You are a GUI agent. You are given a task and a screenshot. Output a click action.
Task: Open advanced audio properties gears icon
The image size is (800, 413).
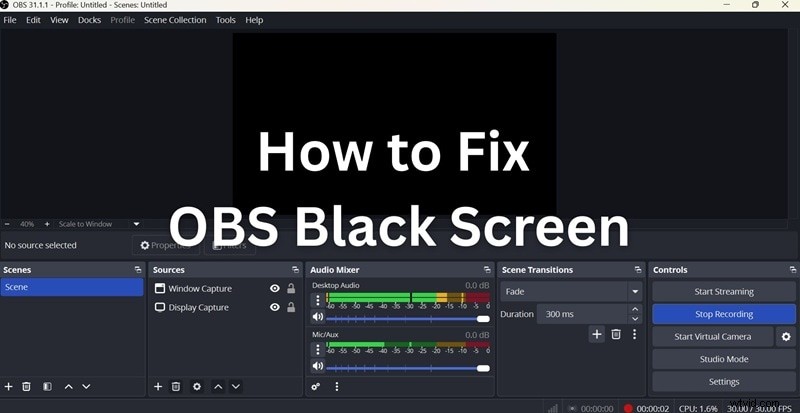(316, 386)
